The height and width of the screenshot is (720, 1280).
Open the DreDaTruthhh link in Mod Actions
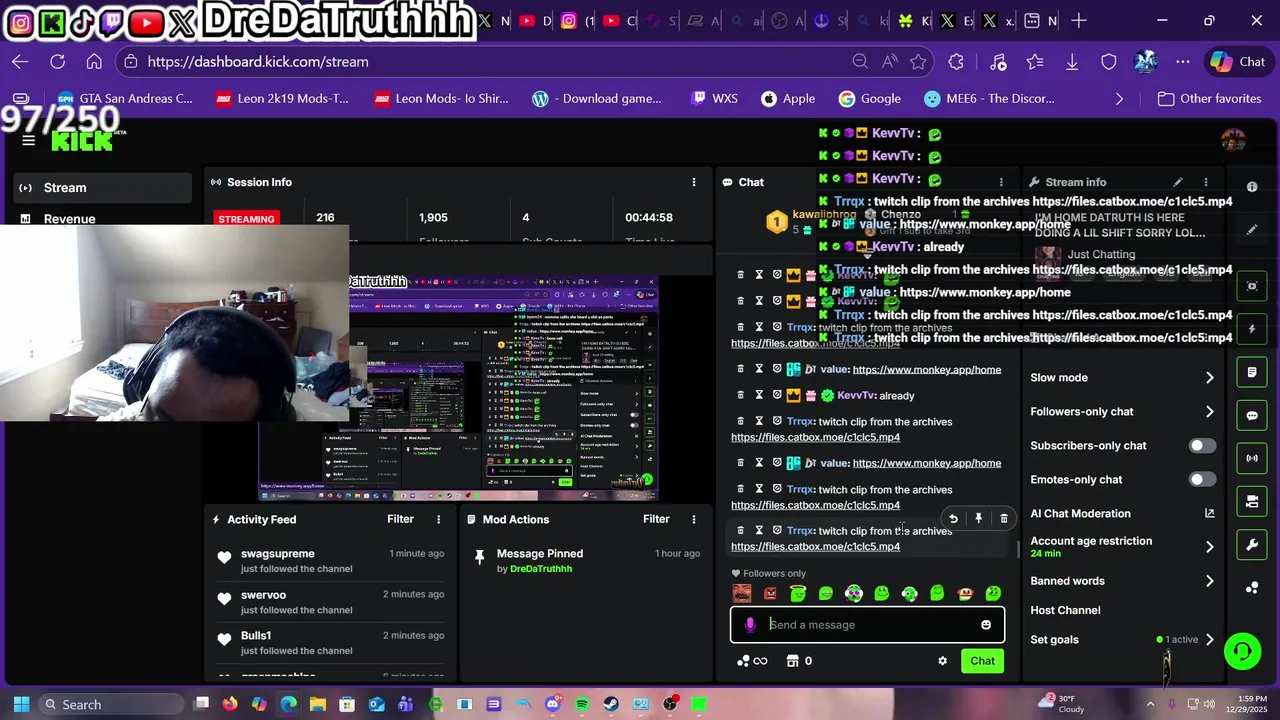(x=541, y=569)
